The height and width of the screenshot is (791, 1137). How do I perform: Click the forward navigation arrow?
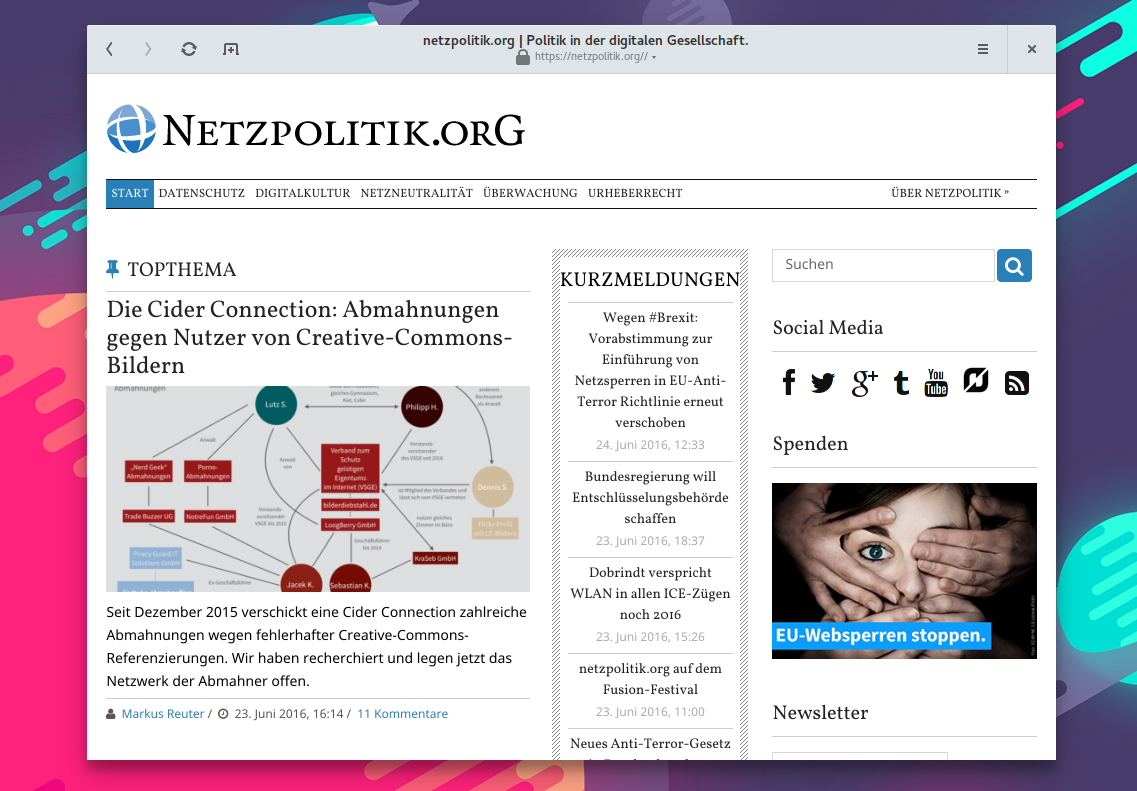click(148, 49)
